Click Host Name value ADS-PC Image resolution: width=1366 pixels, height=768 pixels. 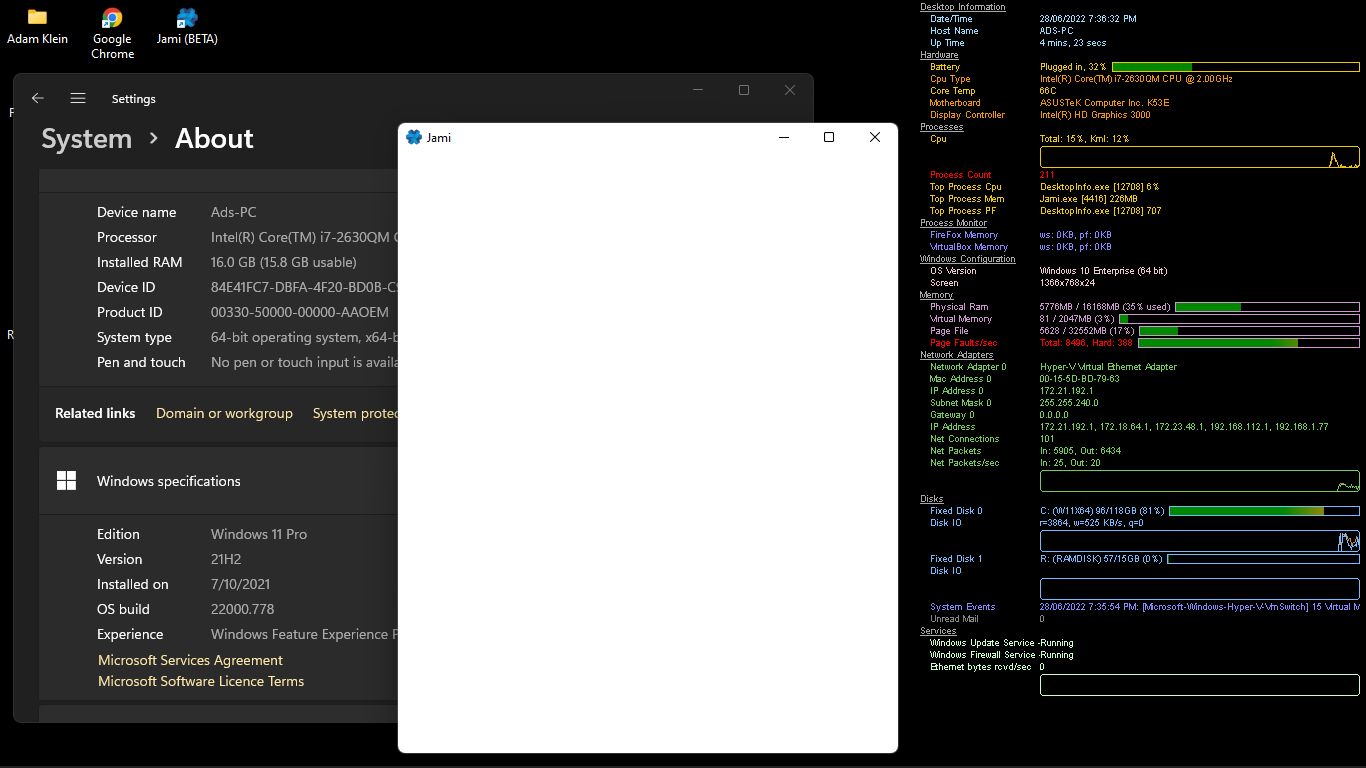[x=1056, y=31]
